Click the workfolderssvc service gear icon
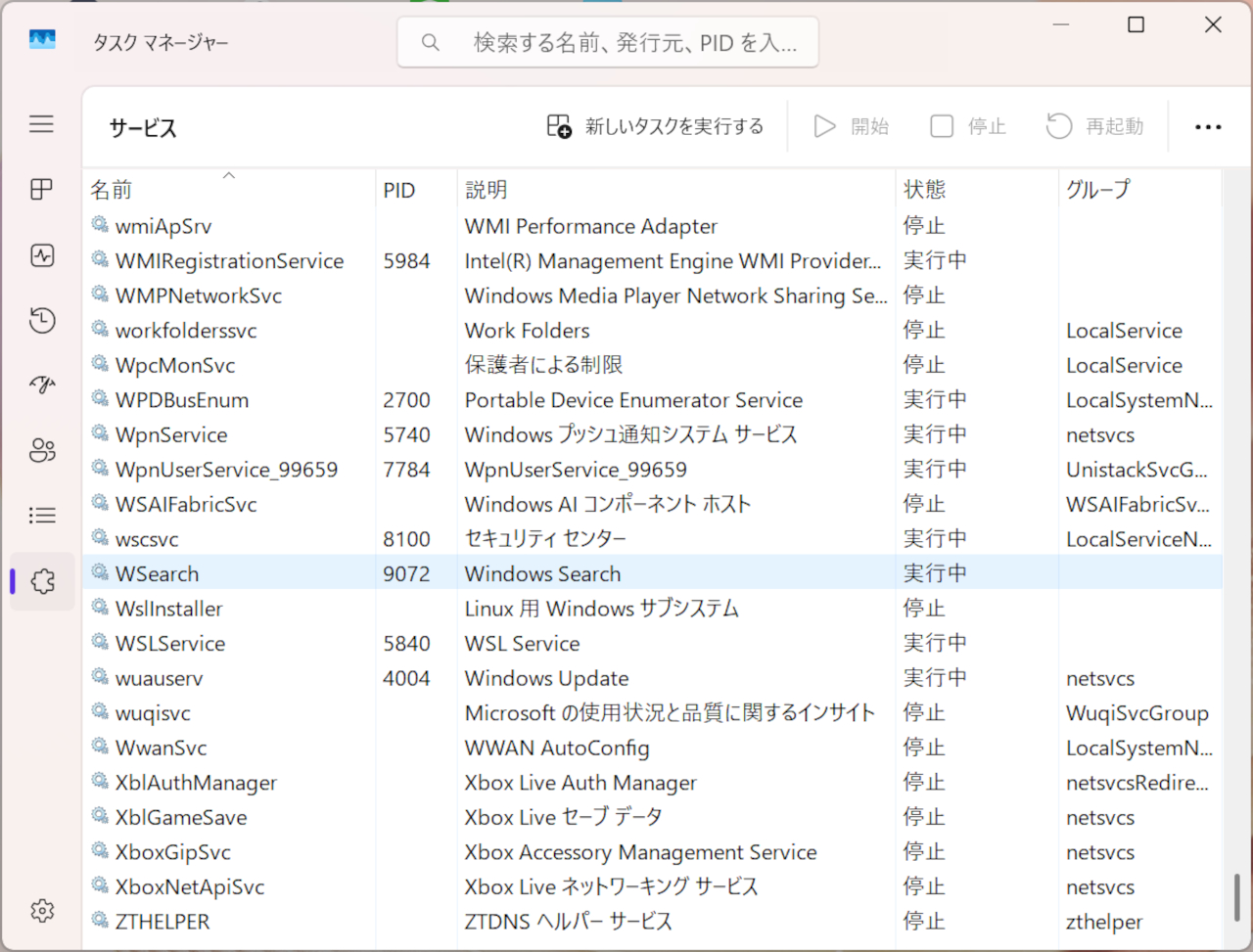The width and height of the screenshot is (1253, 952). pos(100,330)
